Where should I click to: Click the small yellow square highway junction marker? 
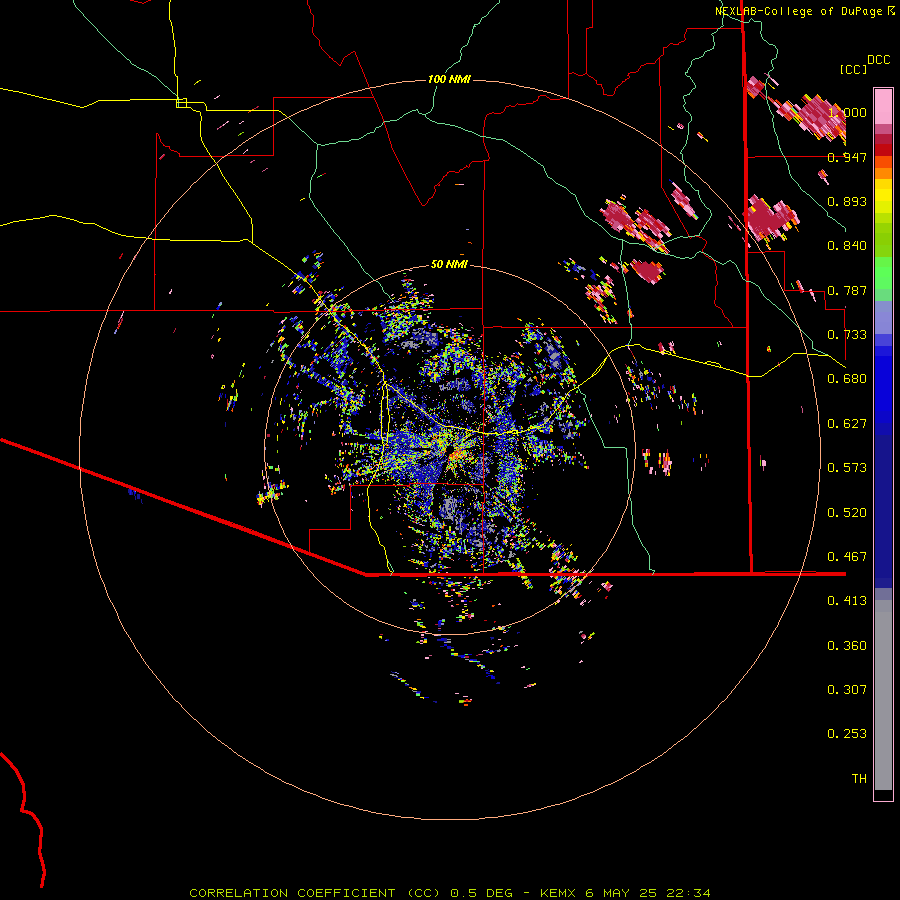click(x=181, y=103)
